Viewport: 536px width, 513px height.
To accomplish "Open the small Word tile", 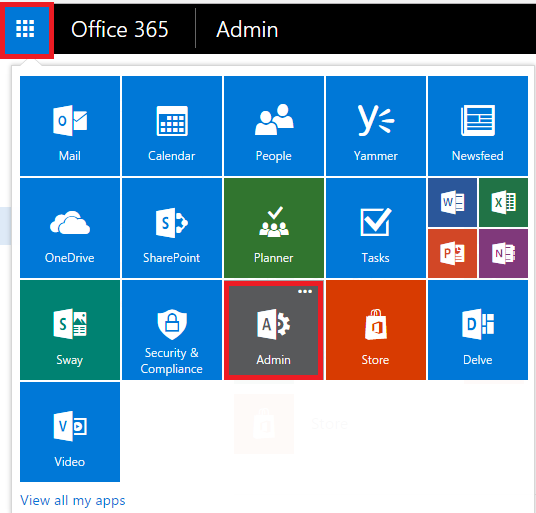I will (452, 203).
